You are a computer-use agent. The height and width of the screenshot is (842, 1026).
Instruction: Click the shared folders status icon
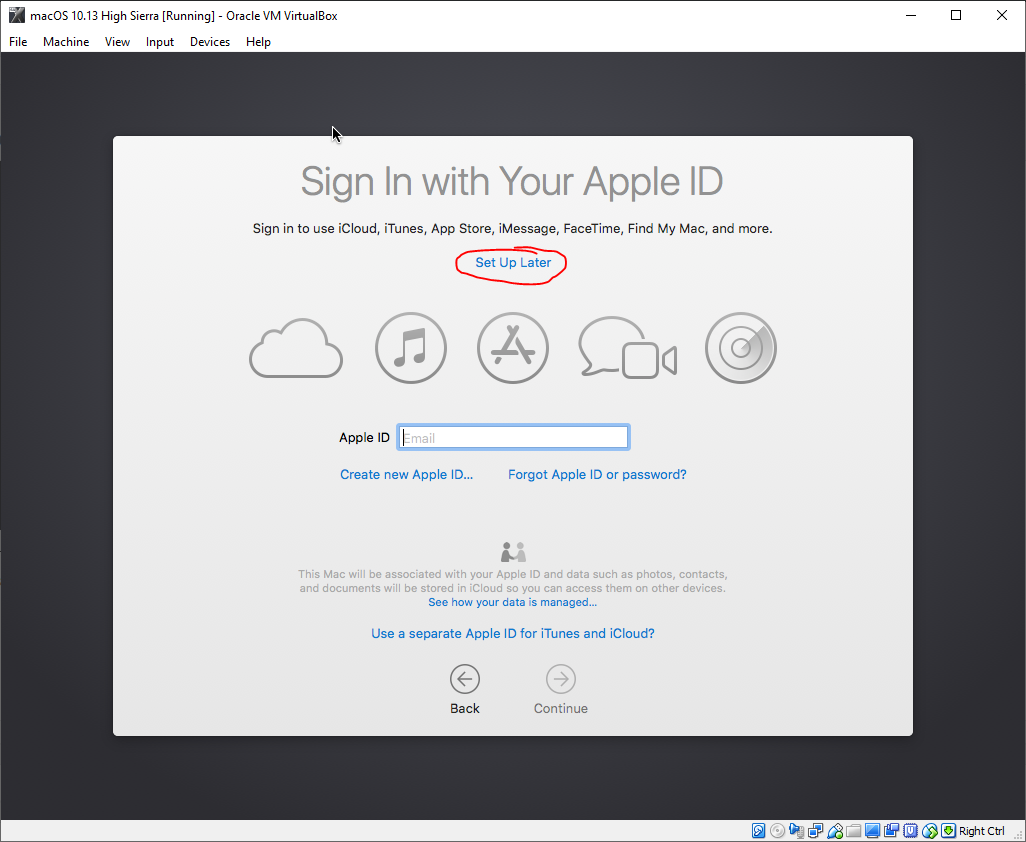853,830
